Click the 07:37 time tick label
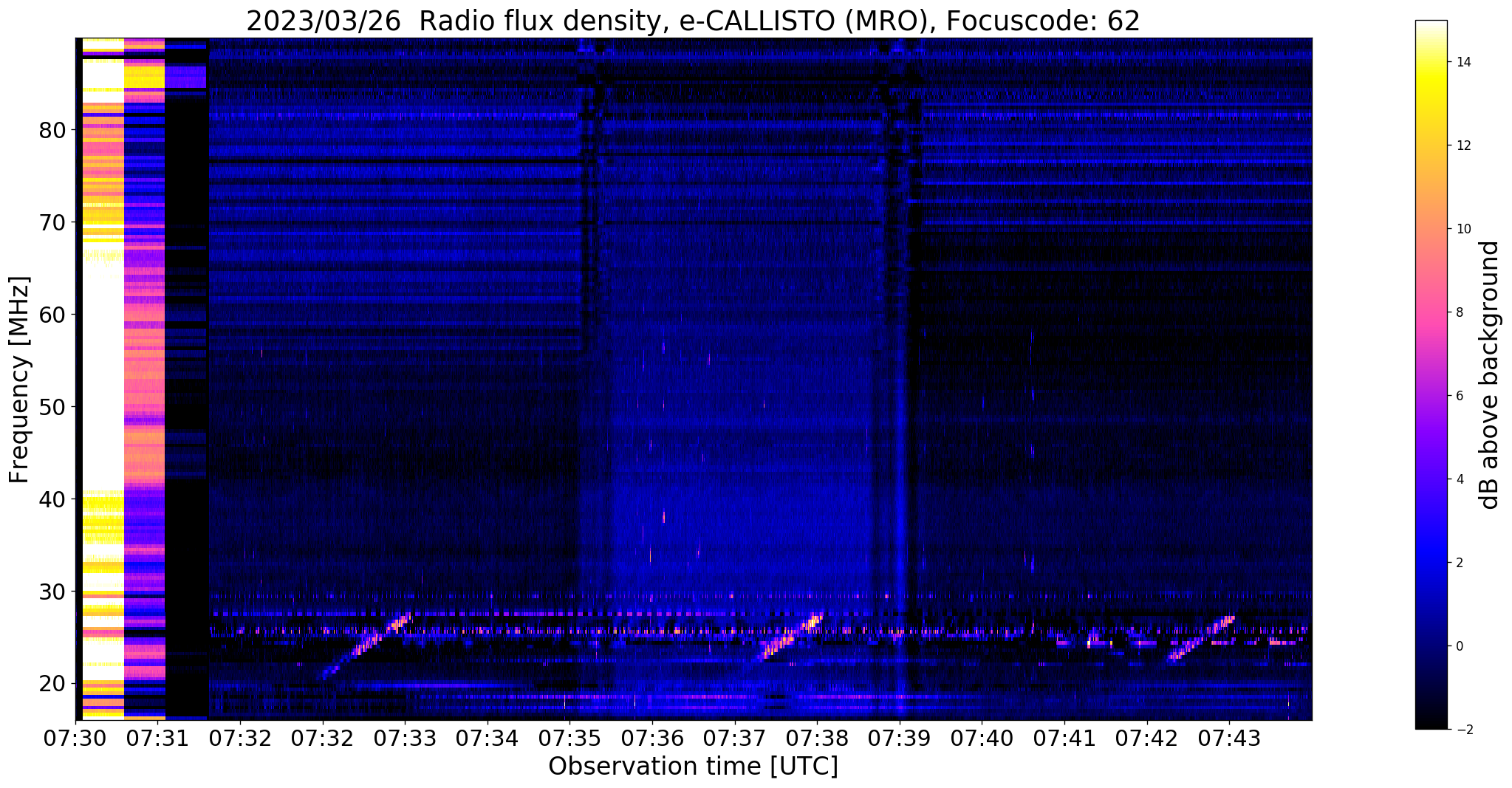The height and width of the screenshot is (788, 1512). pos(735,739)
